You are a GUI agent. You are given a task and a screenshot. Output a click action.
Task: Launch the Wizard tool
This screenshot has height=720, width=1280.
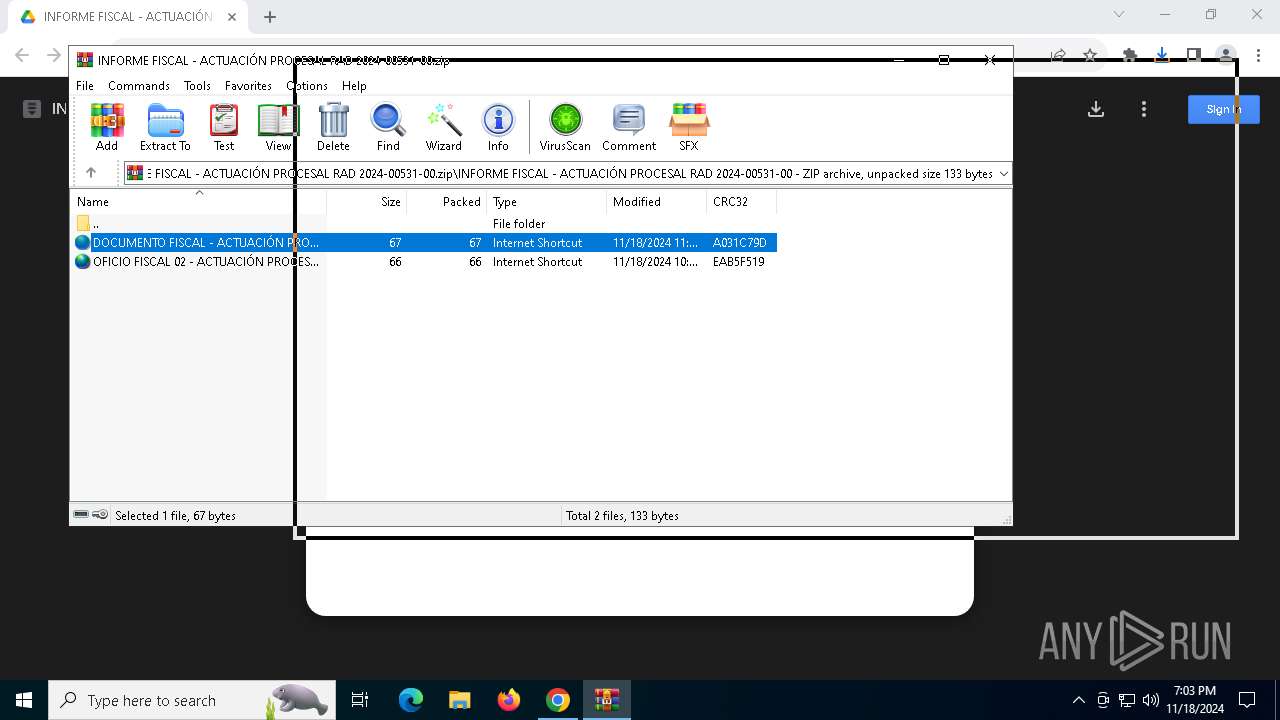click(443, 127)
